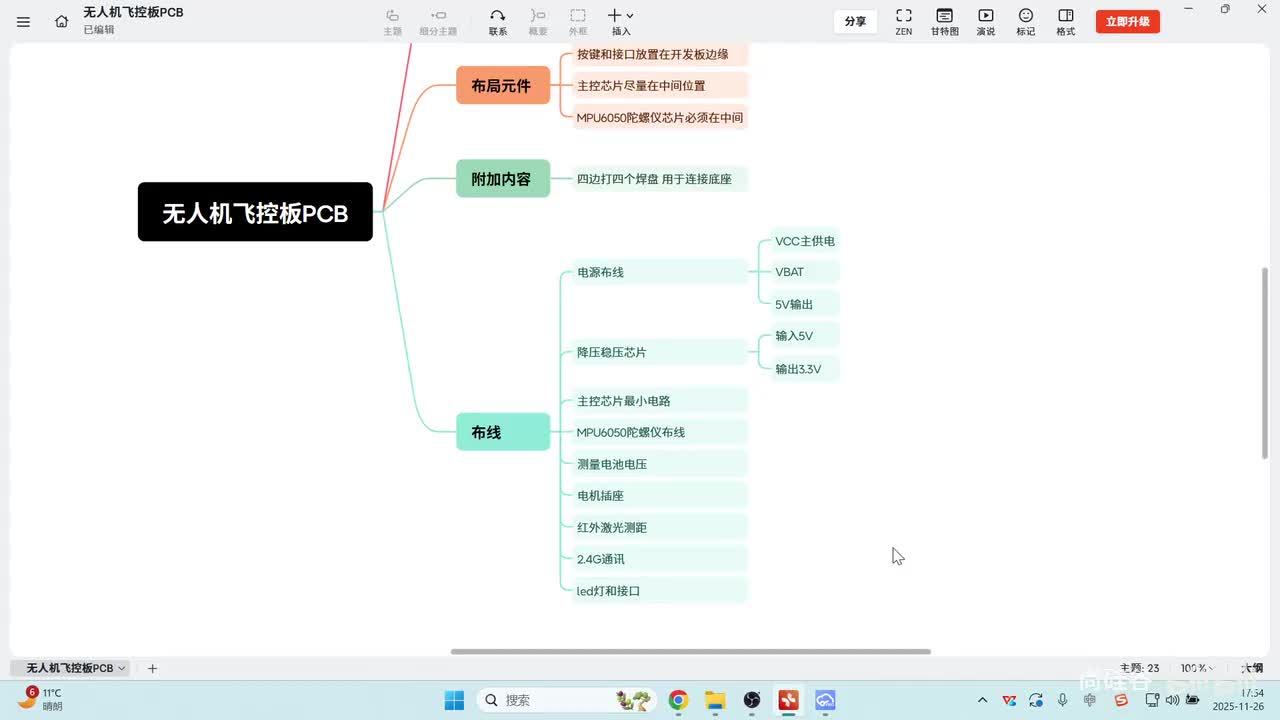Image resolution: width=1280 pixels, height=720 pixels.
Task: Click the horizontal canvas scrollbar
Action: pyautogui.click(x=690, y=652)
